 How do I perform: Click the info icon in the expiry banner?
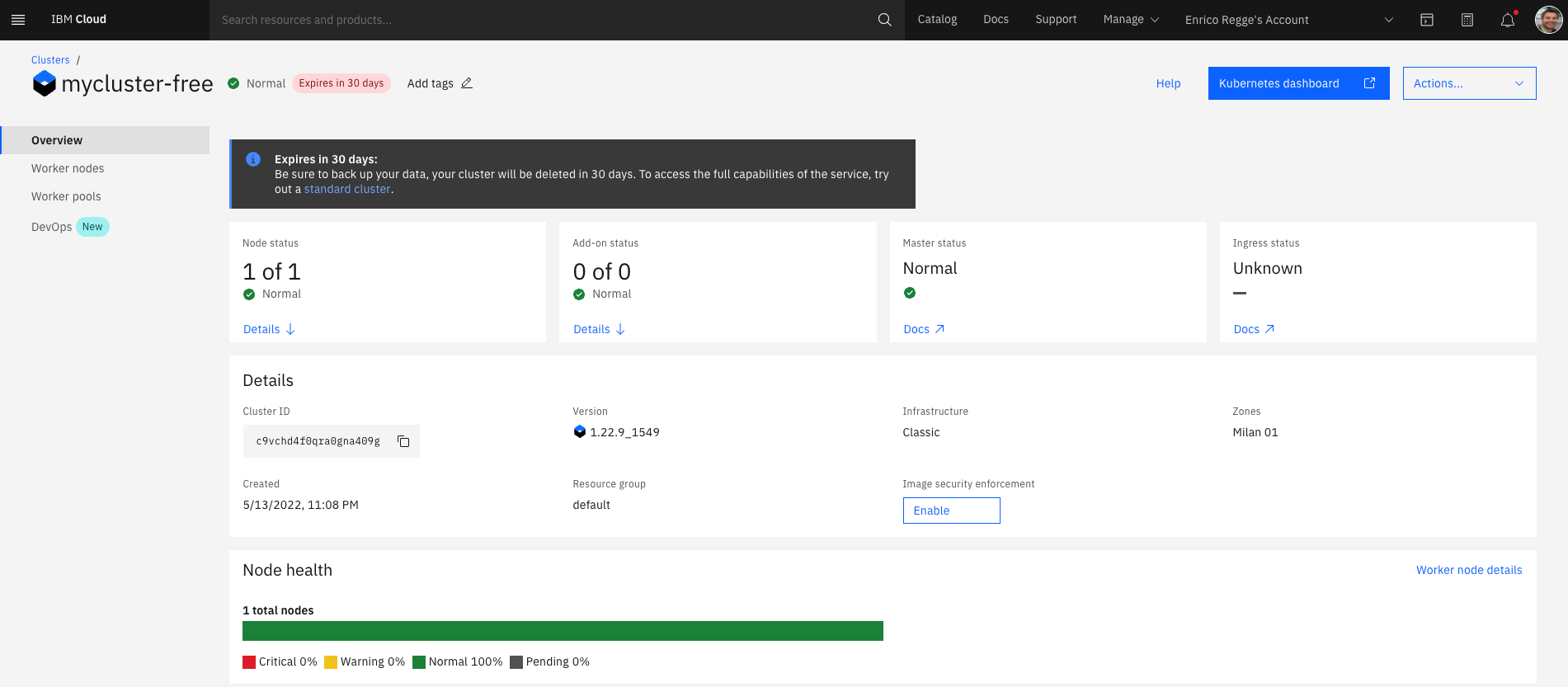click(x=253, y=159)
